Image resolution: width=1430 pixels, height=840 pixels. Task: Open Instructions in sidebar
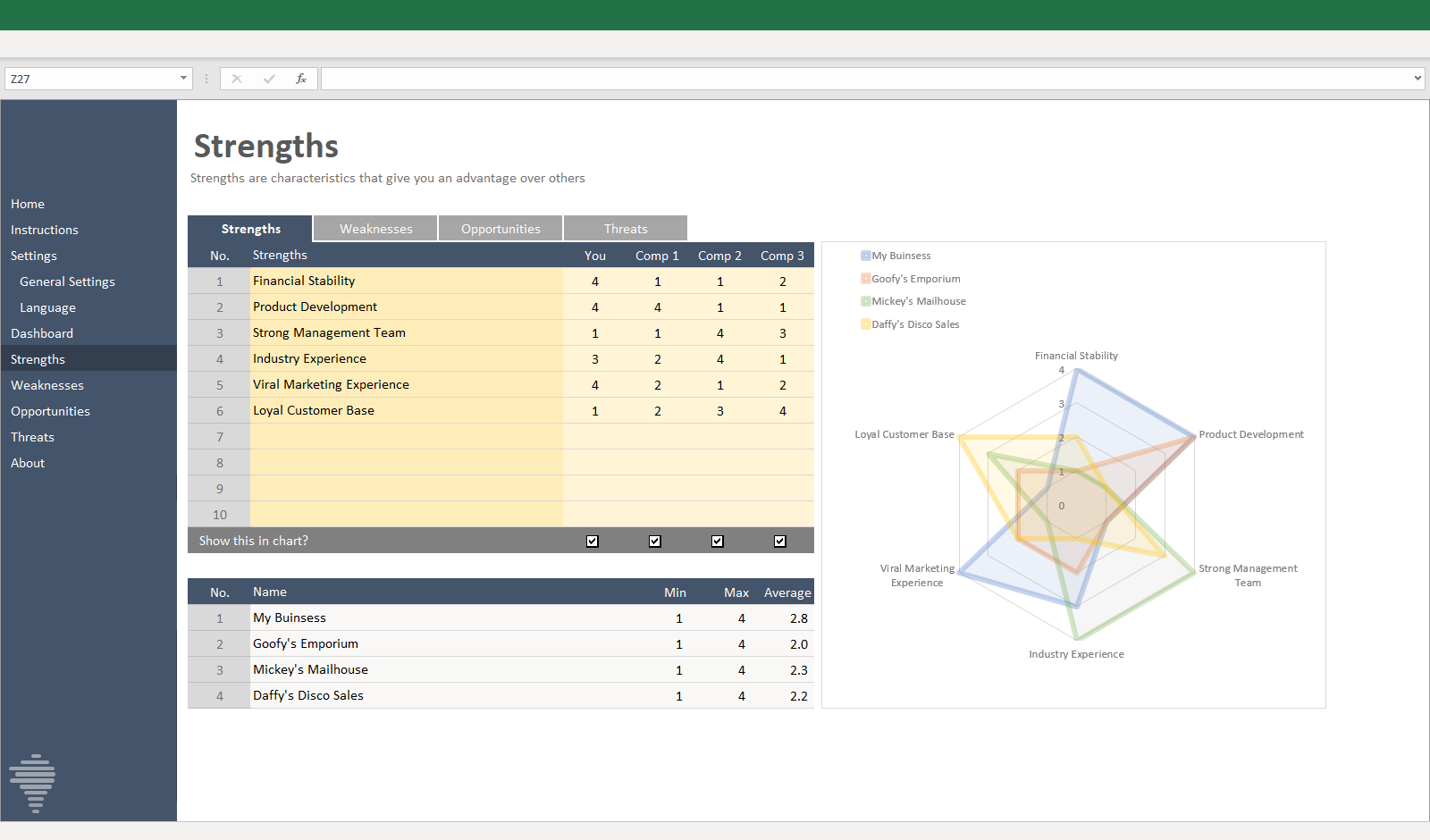coord(45,230)
